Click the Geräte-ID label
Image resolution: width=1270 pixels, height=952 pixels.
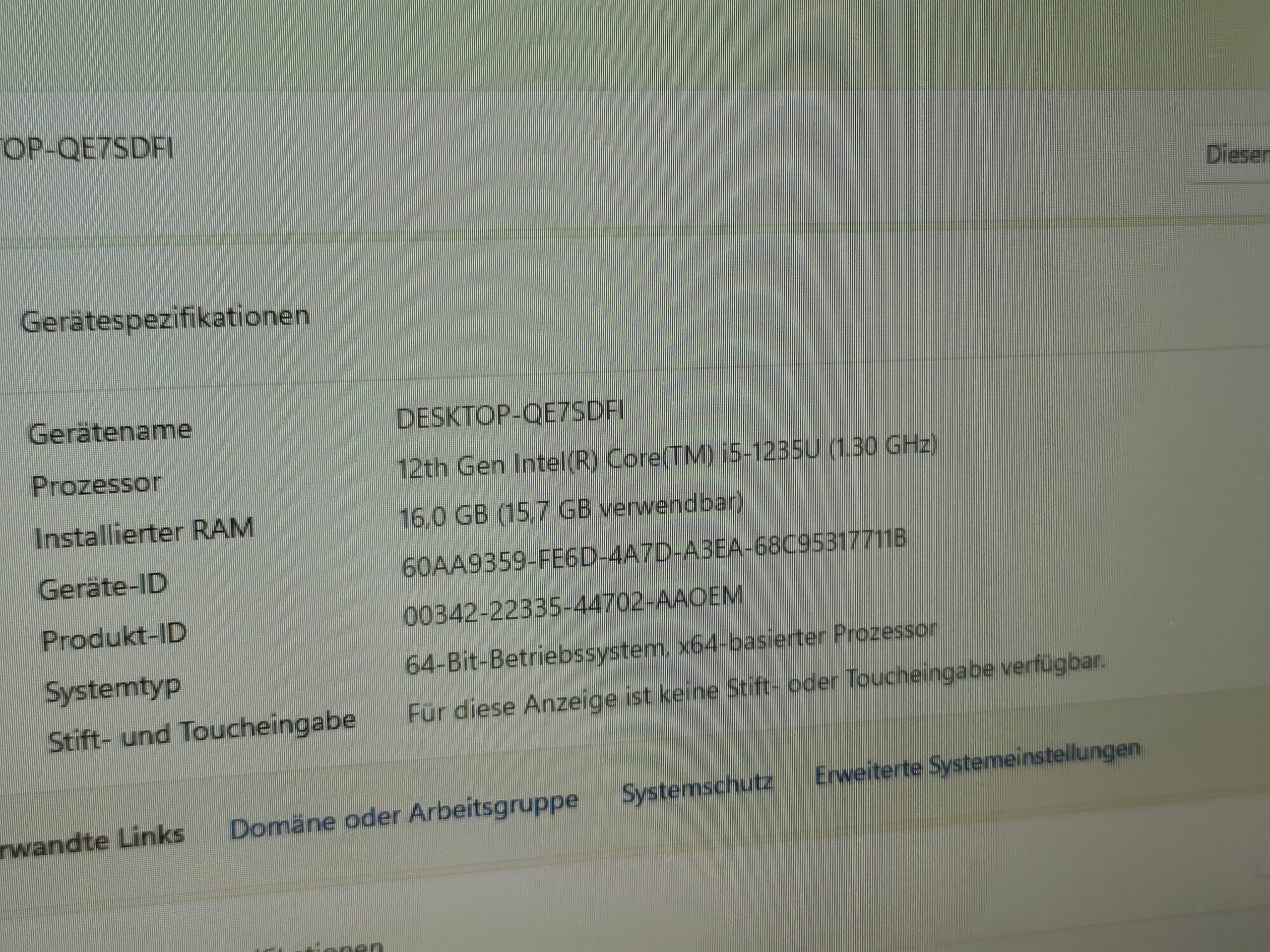tap(103, 587)
